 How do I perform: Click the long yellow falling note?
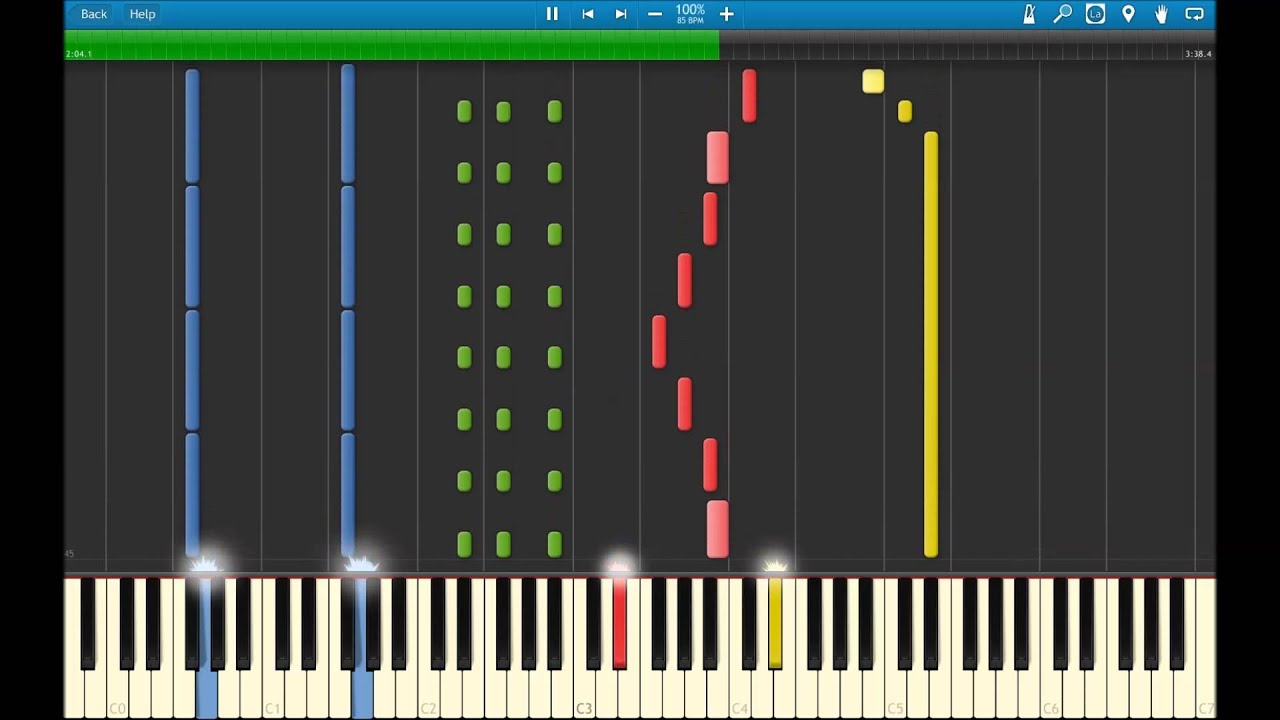931,344
